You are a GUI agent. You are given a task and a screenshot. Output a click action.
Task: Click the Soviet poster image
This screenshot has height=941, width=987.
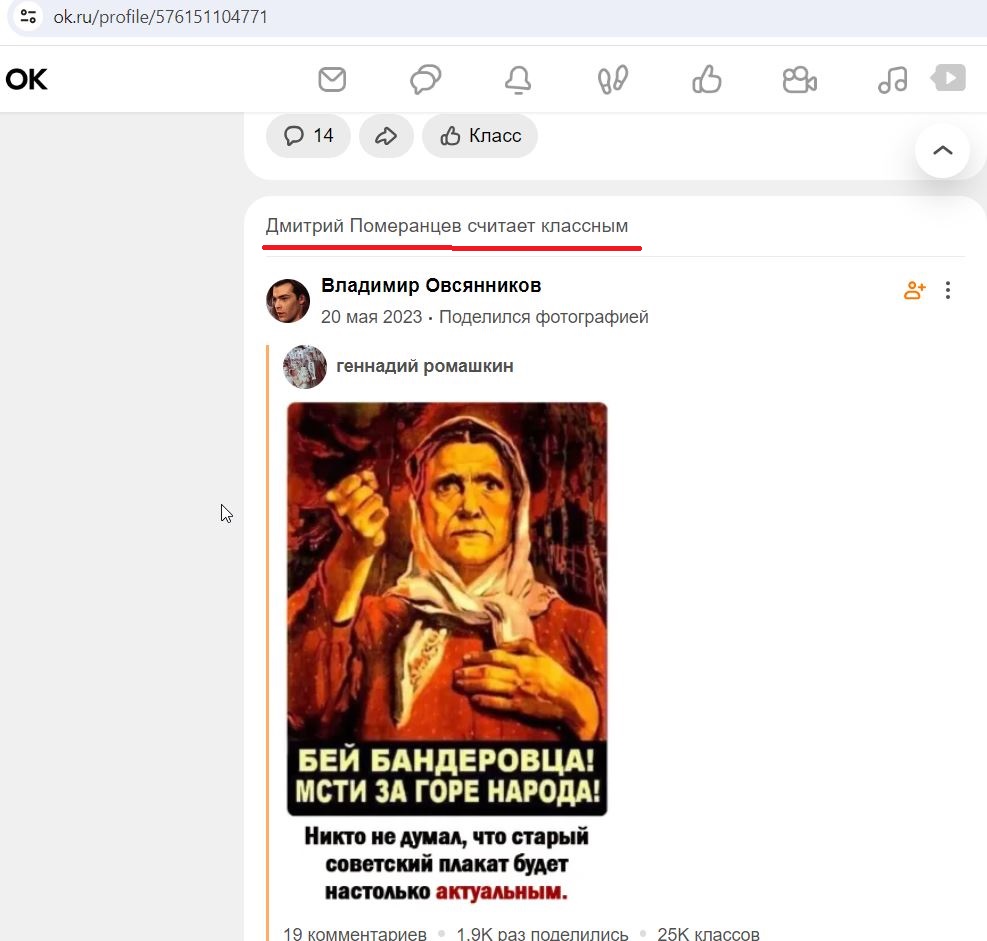click(447, 609)
